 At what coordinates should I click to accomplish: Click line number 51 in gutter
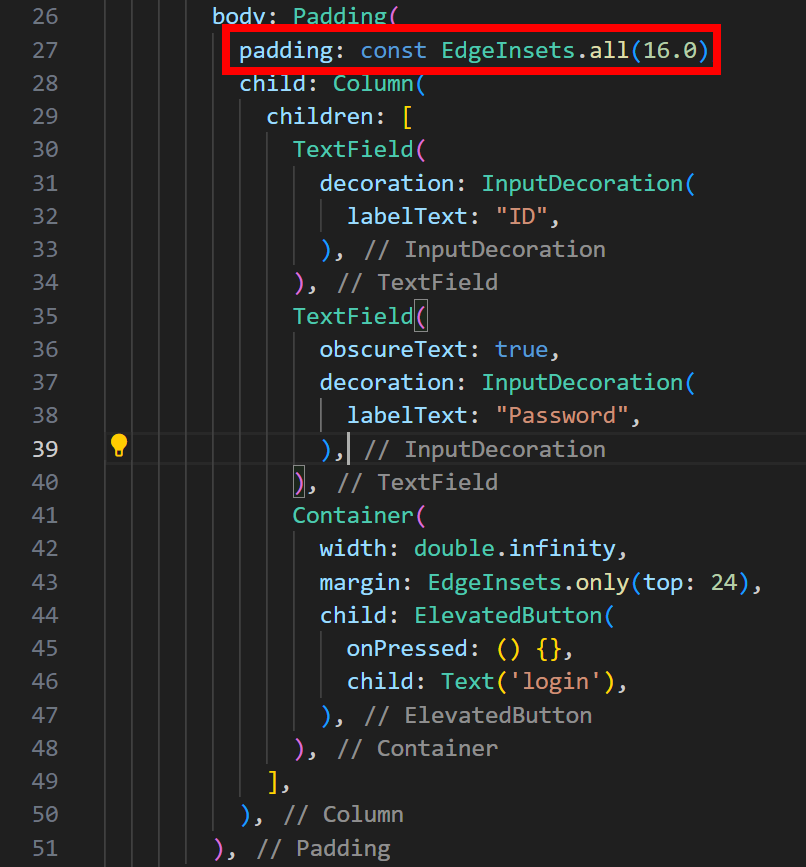(45, 849)
